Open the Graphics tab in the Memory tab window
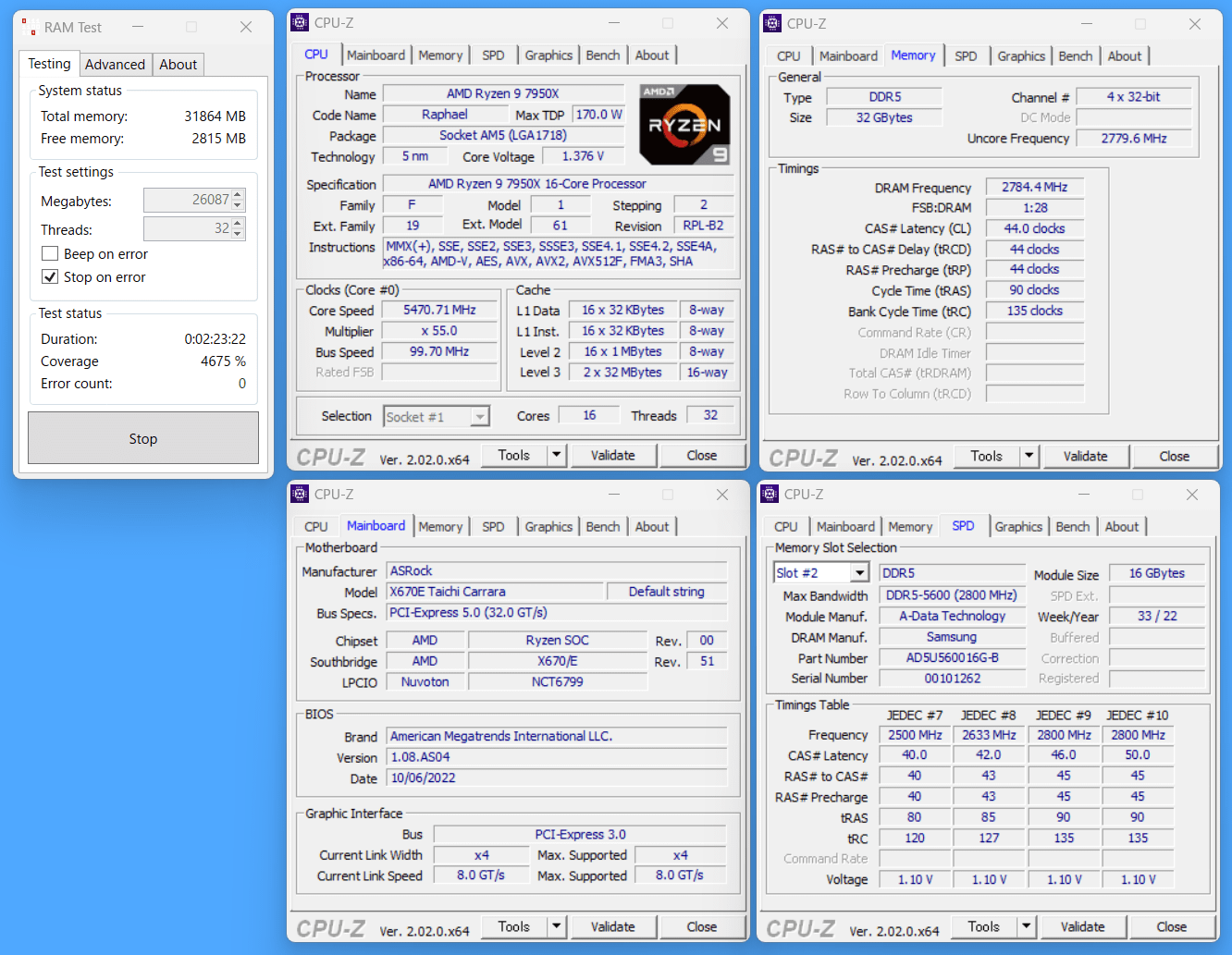The height and width of the screenshot is (955, 1232). [1021, 56]
